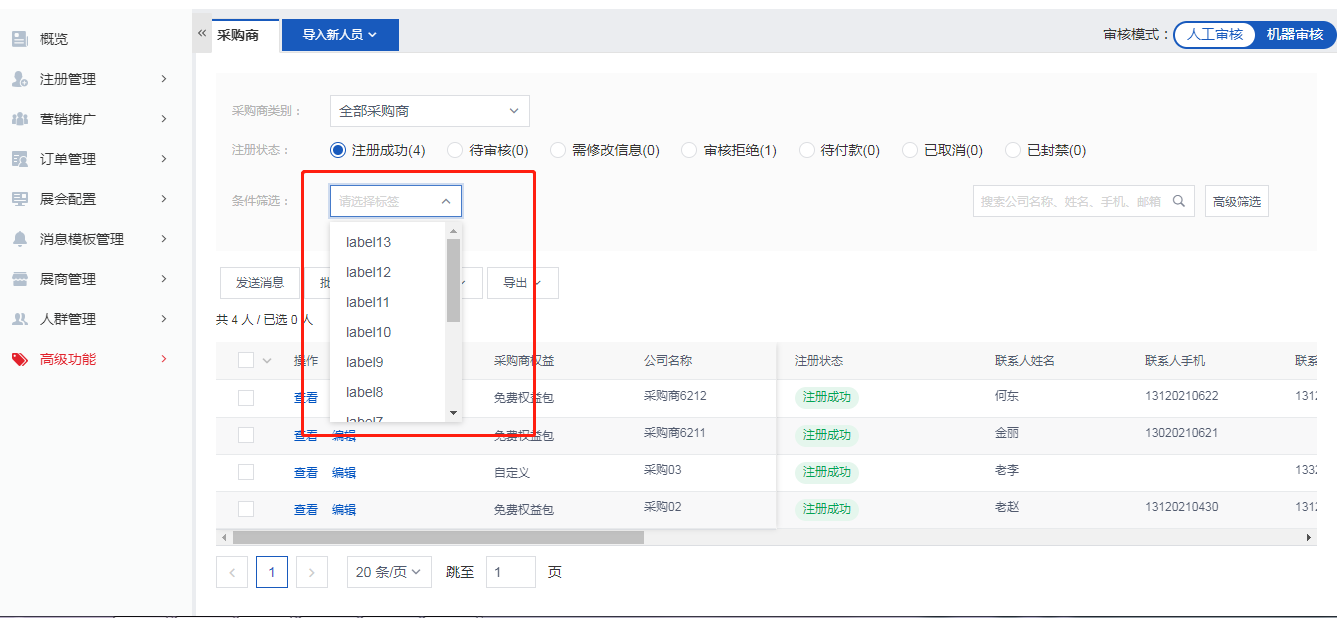The height and width of the screenshot is (618, 1337).
Task: Tick checkbox for row 采购02
Action: [x=246, y=509]
